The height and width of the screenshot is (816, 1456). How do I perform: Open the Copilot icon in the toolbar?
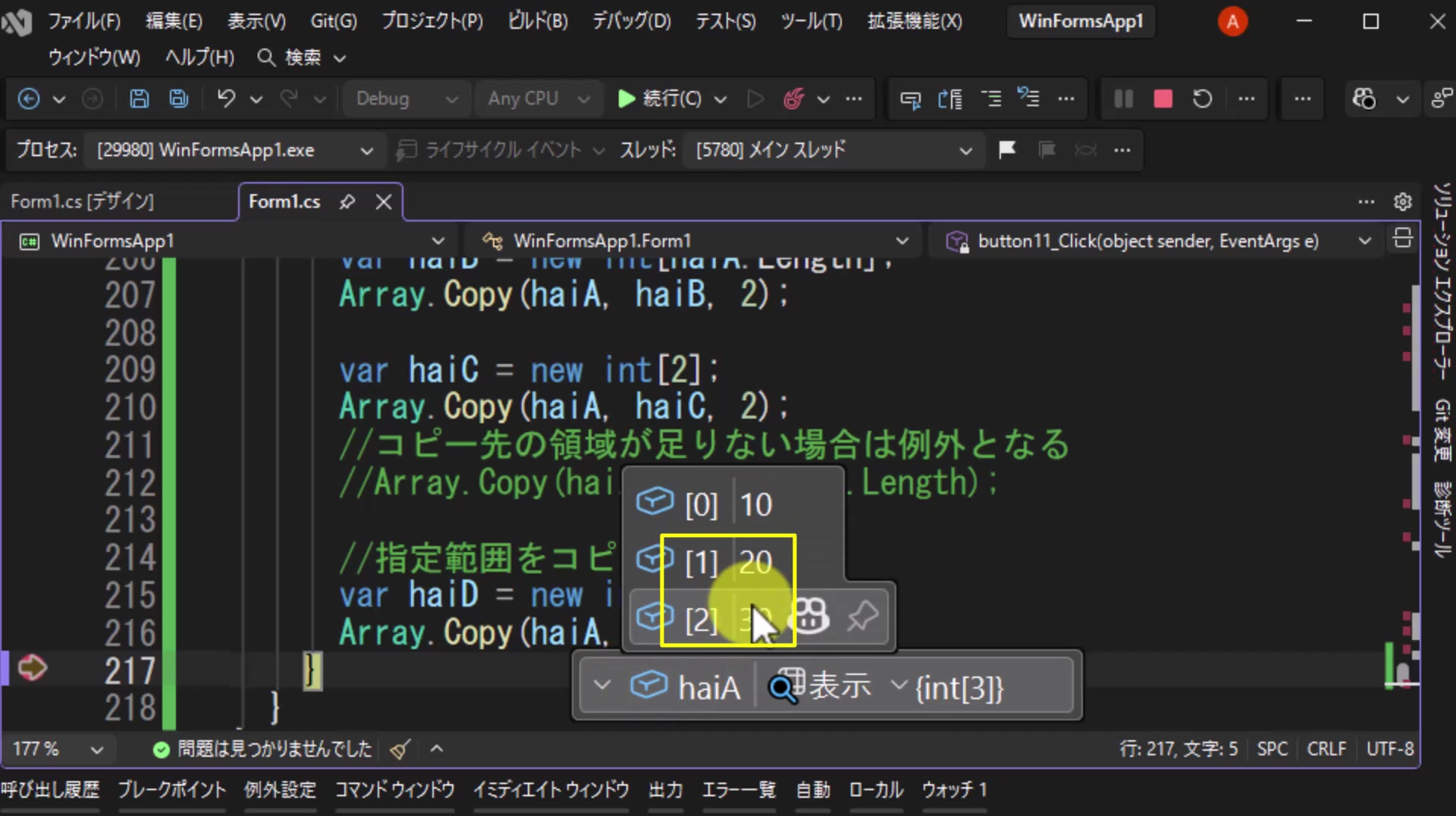tap(1363, 99)
